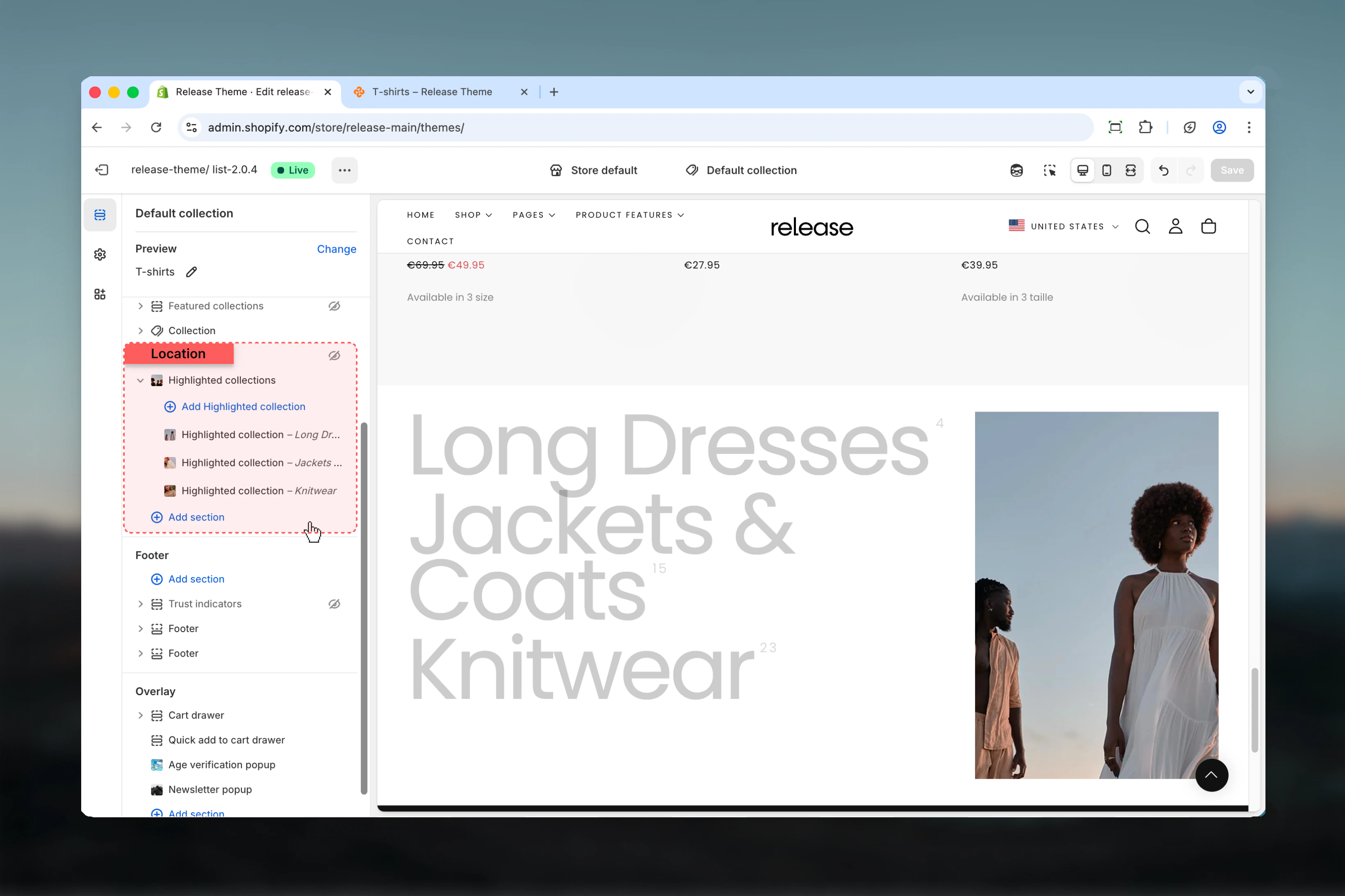The width and height of the screenshot is (1345, 896).
Task: Toggle visibility of Trust indicators section
Action: [x=334, y=604]
